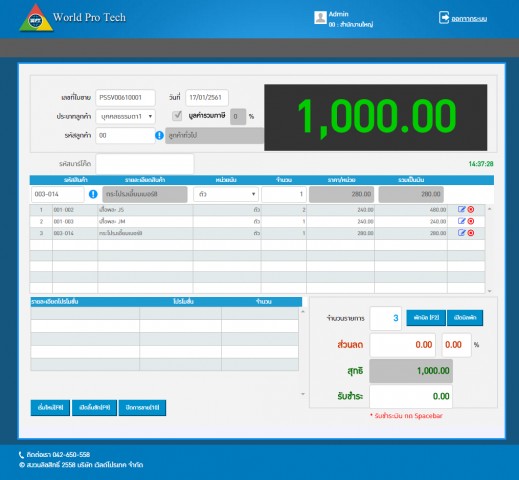Image resolution: width=519 pixels, height=480 pixels.
Task: Open customer lookup info icon beside code 00
Action: pos(159,135)
